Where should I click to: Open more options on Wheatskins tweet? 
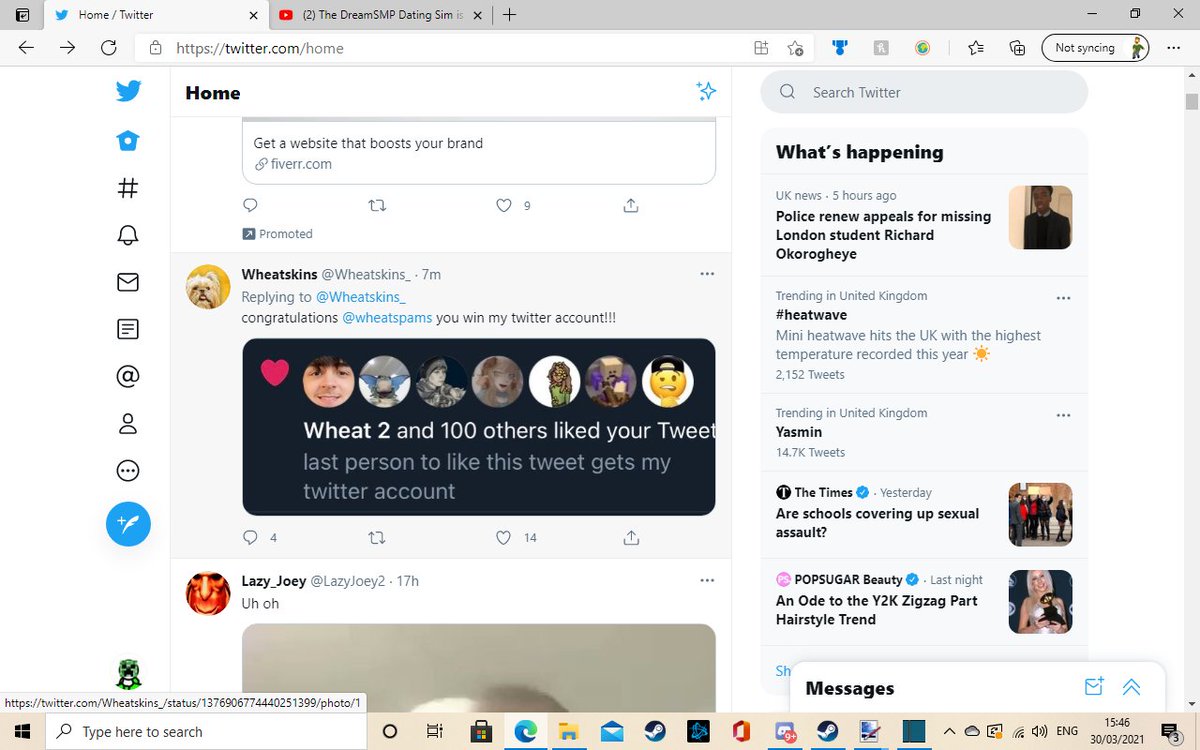[707, 274]
